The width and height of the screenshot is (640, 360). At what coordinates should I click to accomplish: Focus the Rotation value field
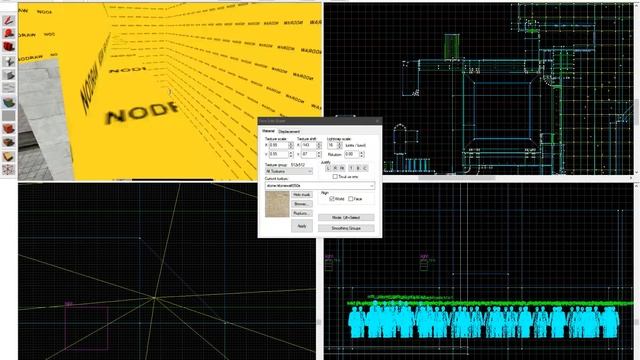tap(352, 154)
